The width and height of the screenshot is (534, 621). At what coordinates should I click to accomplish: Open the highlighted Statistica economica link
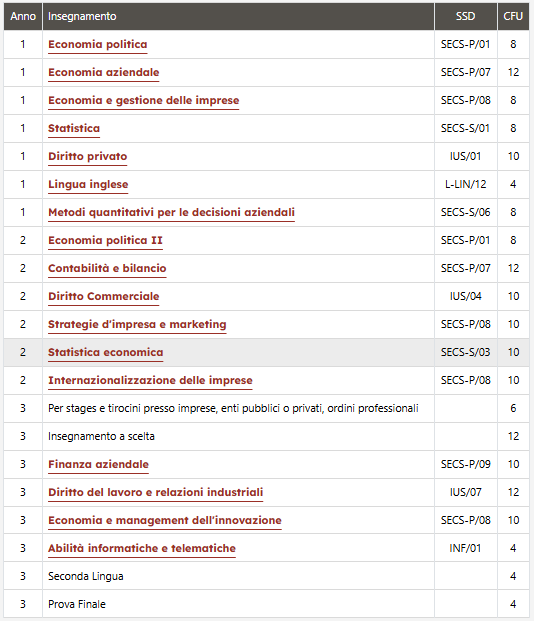[105, 352]
